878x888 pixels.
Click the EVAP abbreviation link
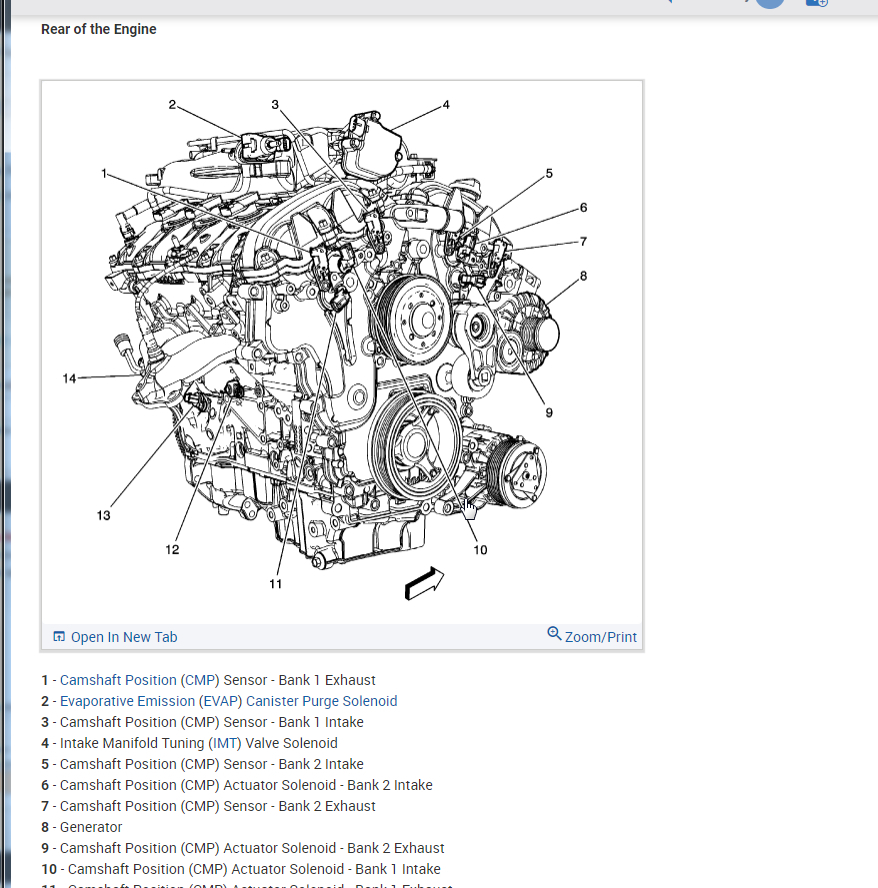(221, 701)
